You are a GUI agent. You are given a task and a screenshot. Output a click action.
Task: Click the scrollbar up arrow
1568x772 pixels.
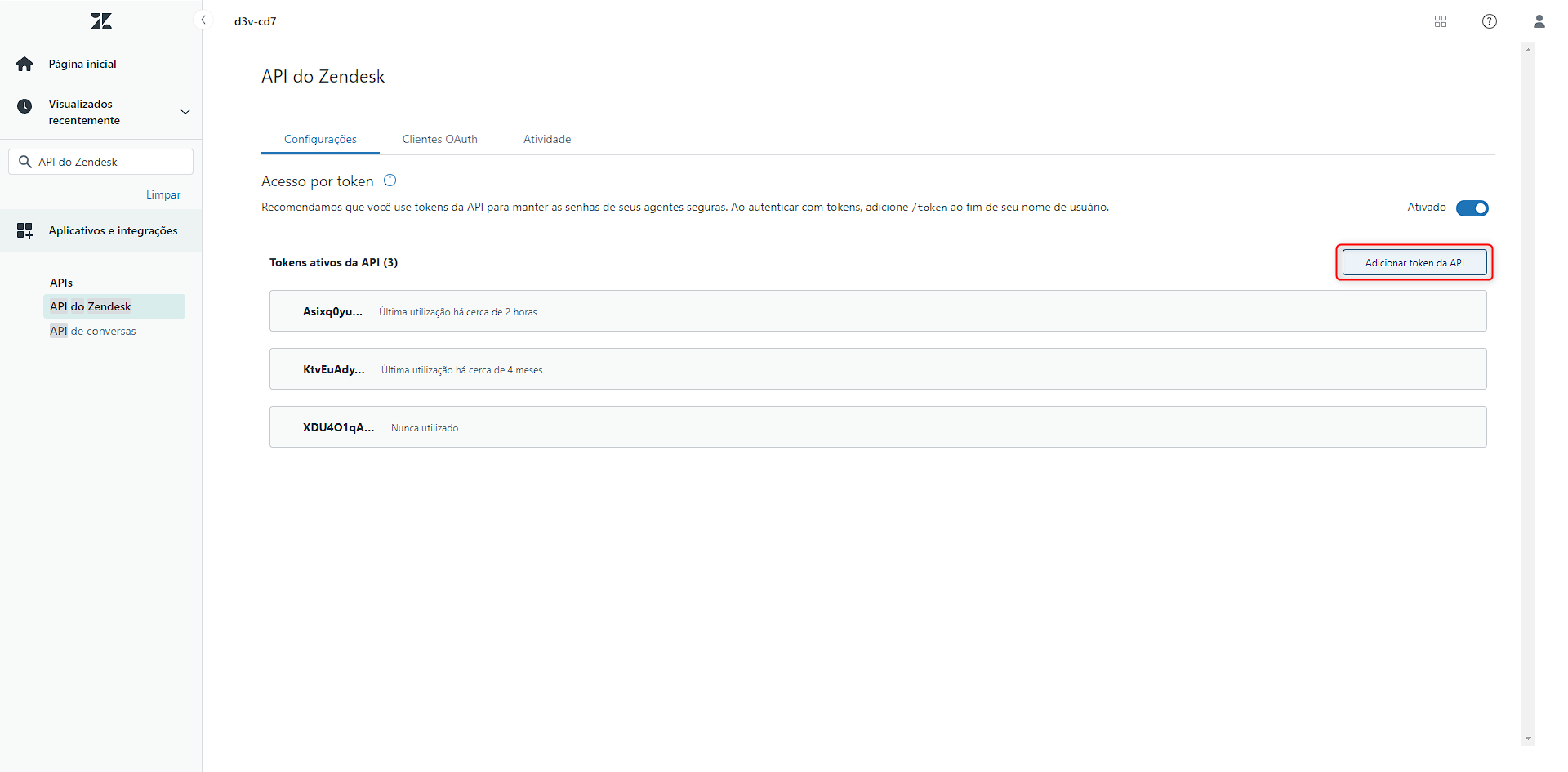point(1528,51)
